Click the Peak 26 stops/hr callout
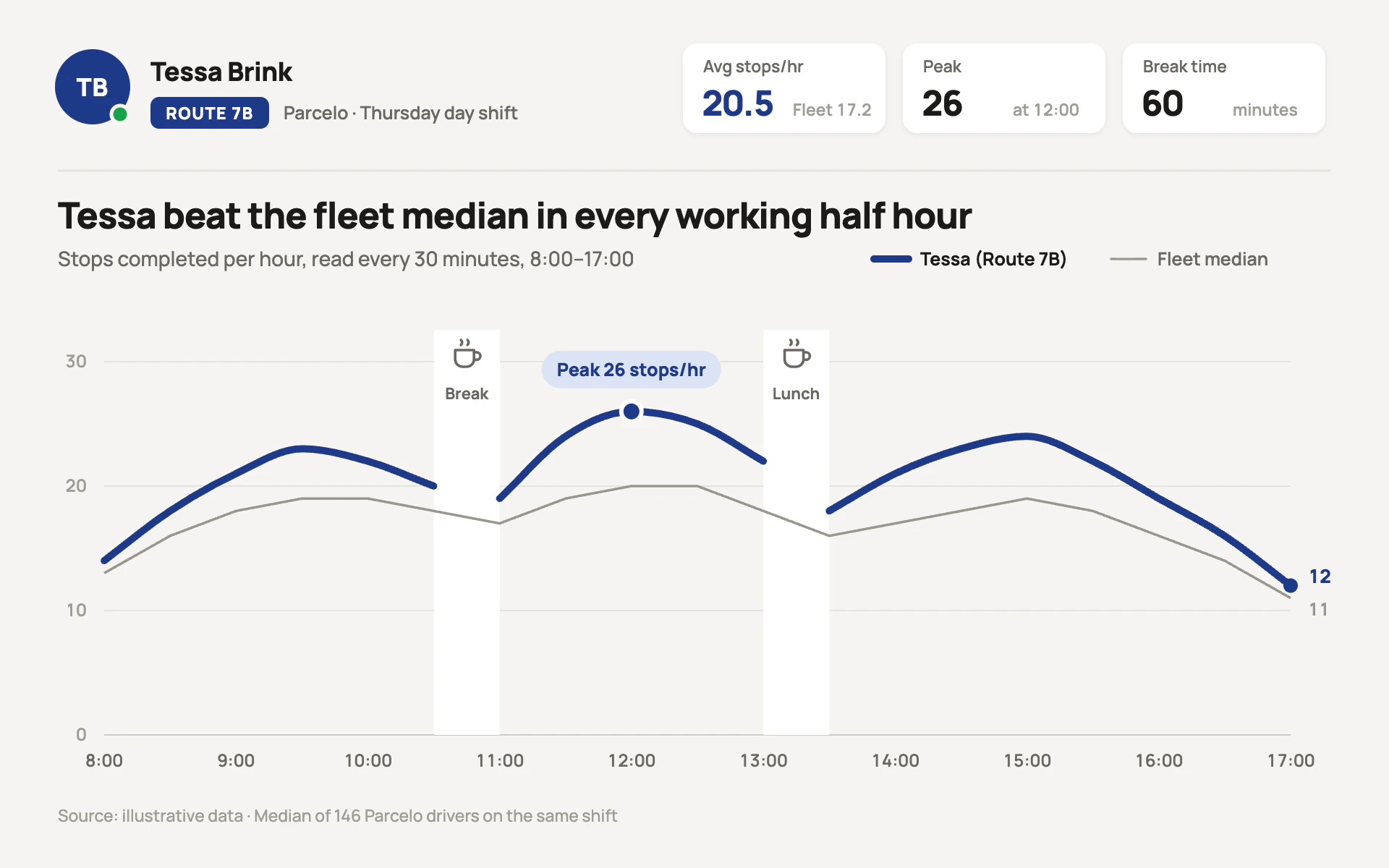 pos(631,370)
